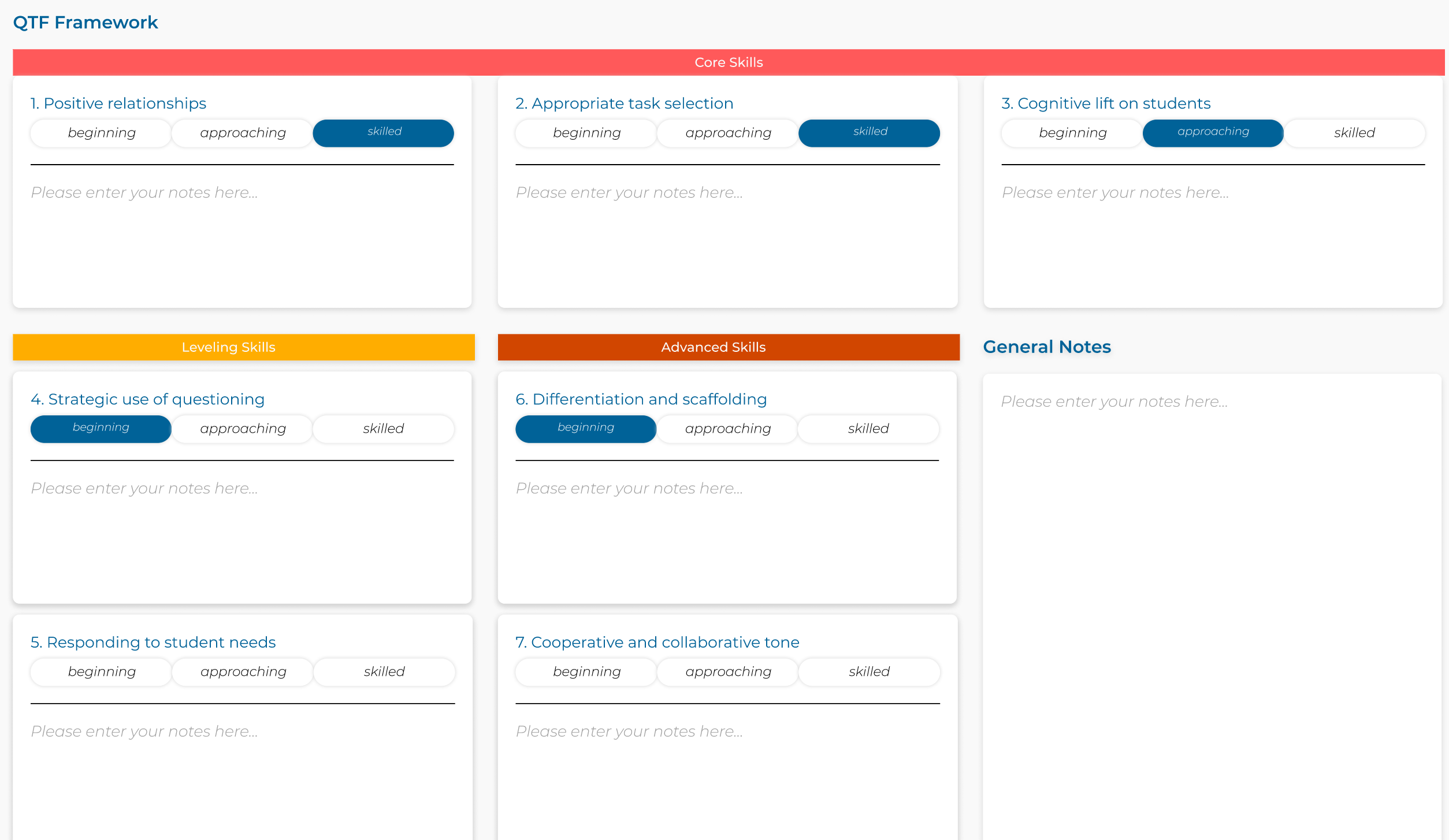
Task: Set Positive relationships to approaching
Action: (243, 133)
